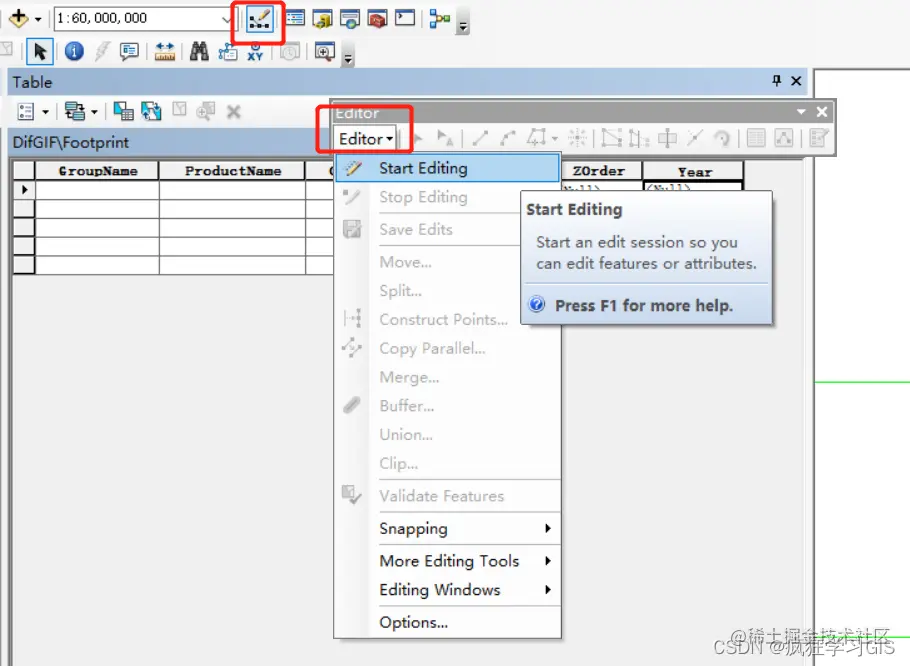Open the Find Route tool

(x=228, y=52)
